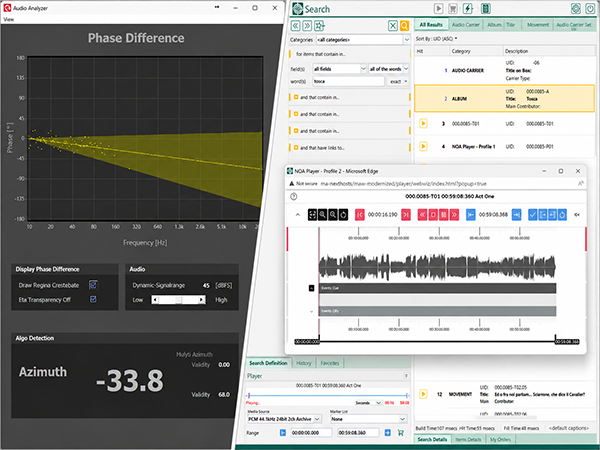The width and height of the screenshot is (600, 450).
Task: Click the clipboard list icon in Search header
Action: [x=486, y=8]
